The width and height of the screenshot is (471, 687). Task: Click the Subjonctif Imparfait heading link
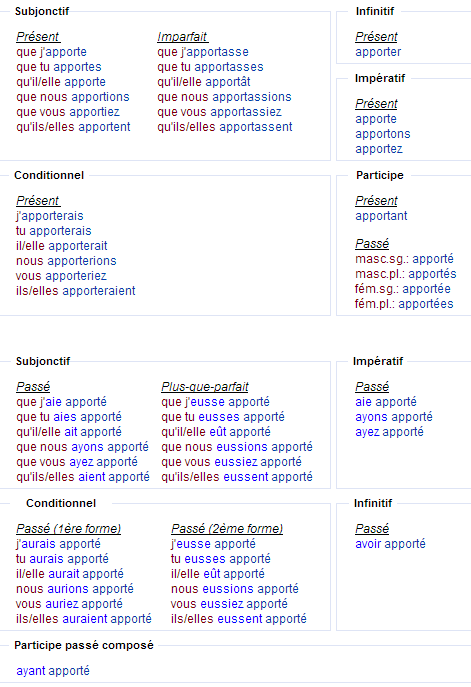tap(182, 37)
